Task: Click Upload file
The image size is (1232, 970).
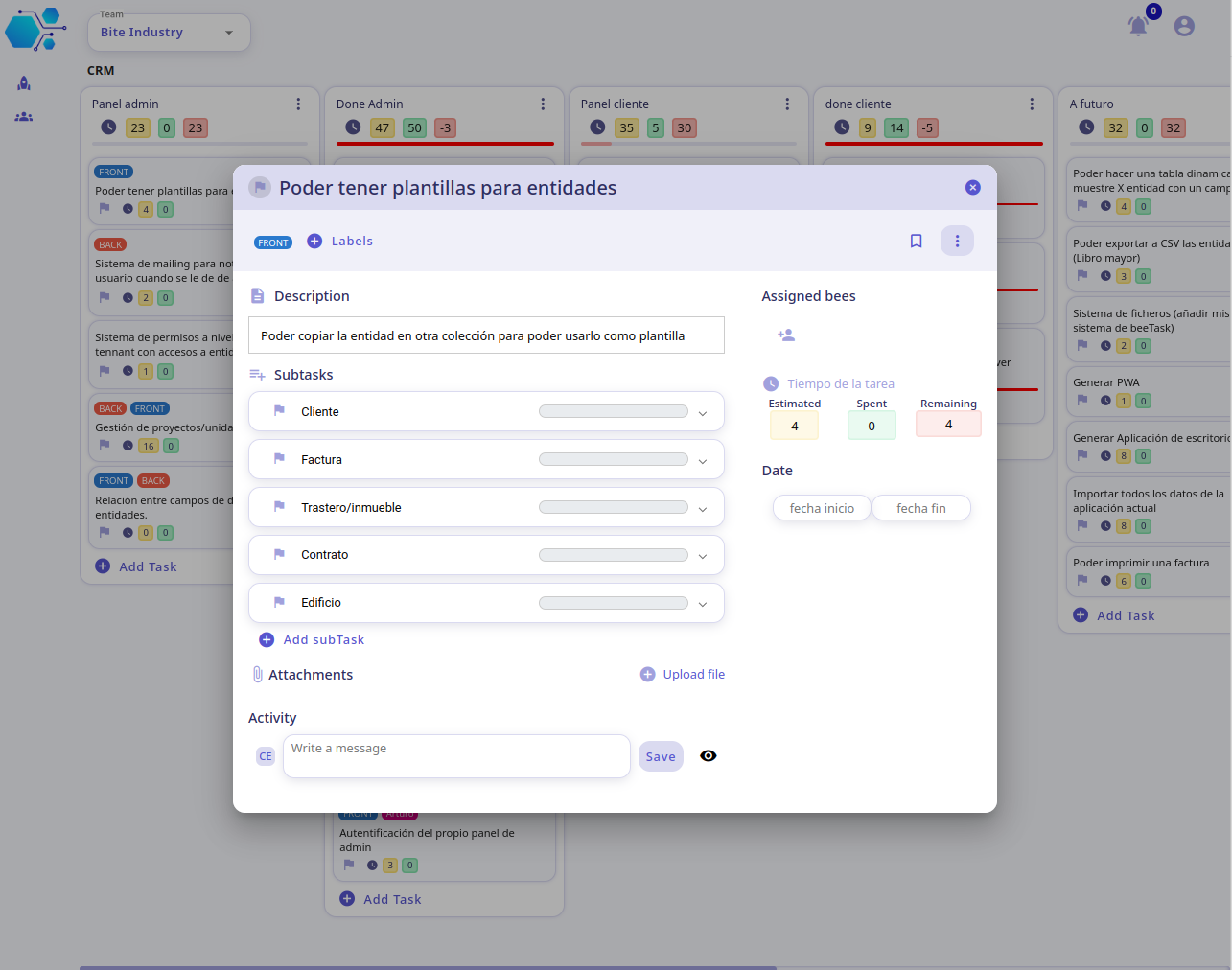Action: coord(683,674)
